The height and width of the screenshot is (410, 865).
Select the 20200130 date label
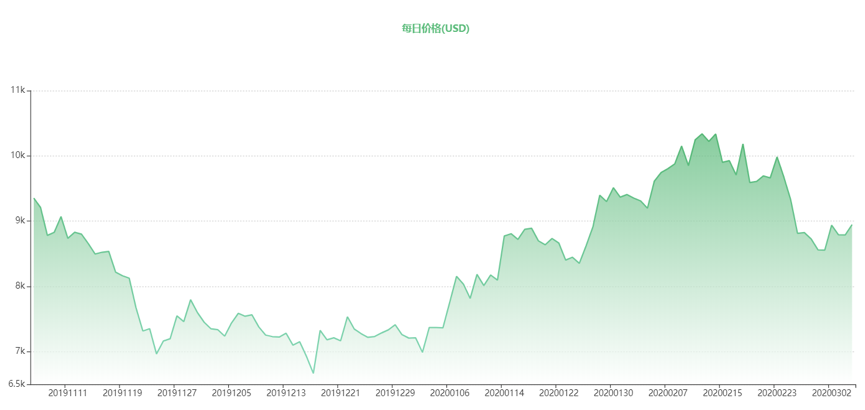(x=613, y=393)
